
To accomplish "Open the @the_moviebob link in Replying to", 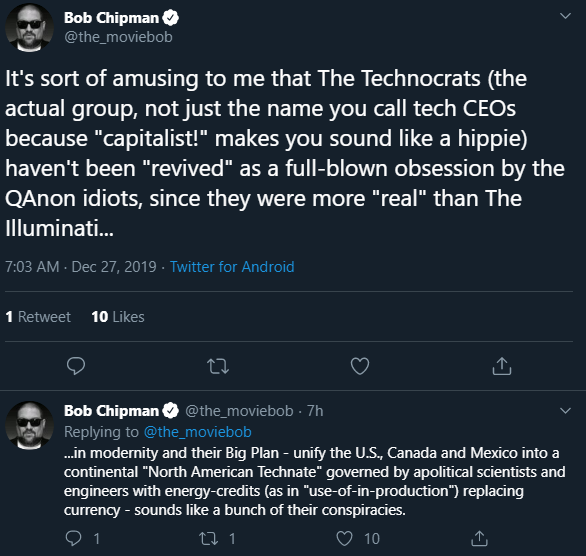I will [x=198, y=432].
